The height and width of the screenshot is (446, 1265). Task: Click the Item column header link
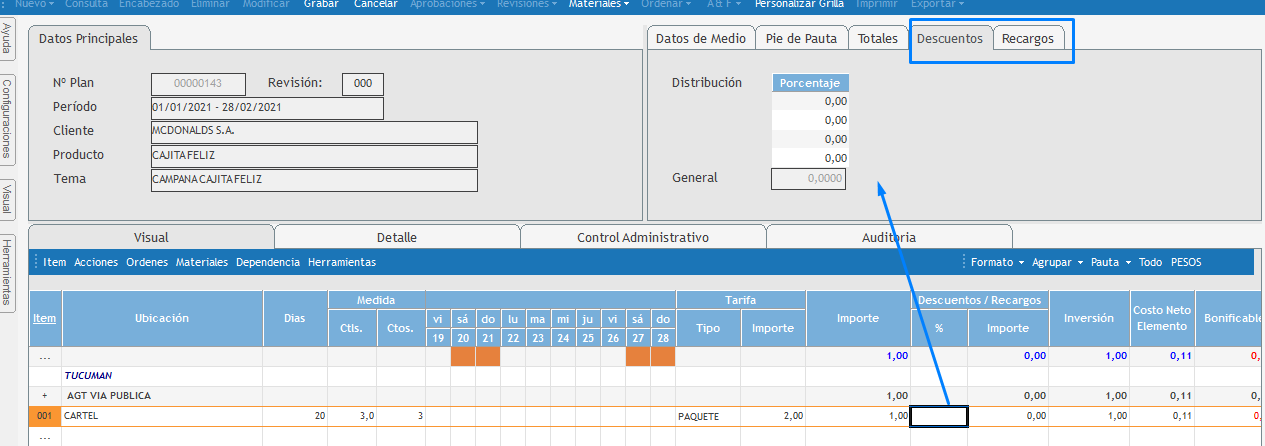[x=45, y=318]
